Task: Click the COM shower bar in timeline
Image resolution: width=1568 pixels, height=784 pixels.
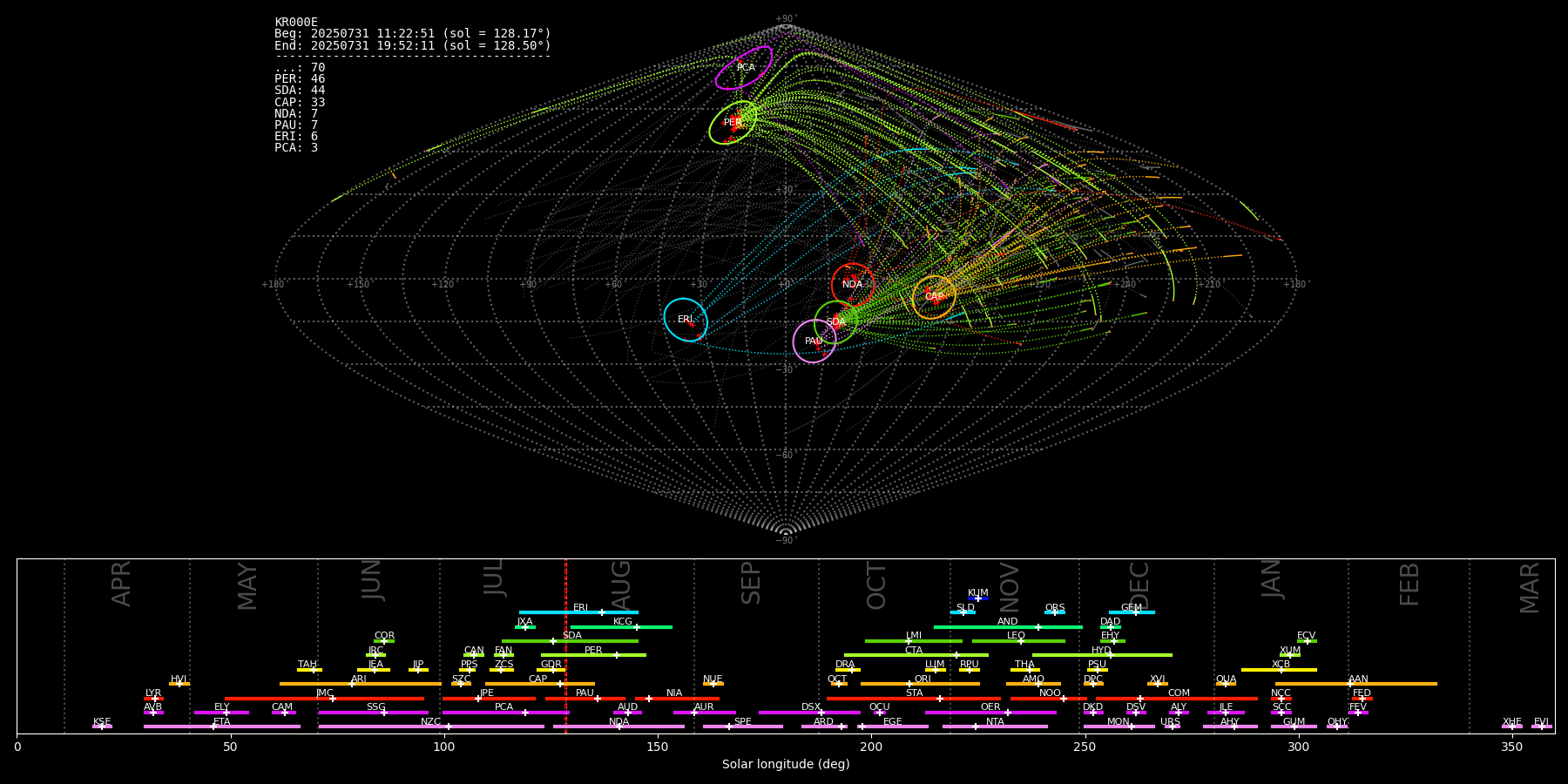Action: tap(1178, 698)
